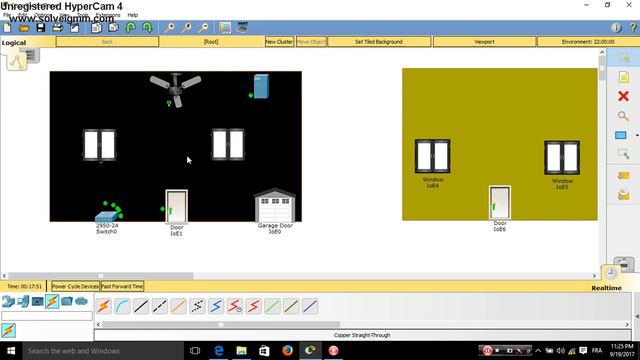
Task: Click the ceiling fan device
Action: (176, 89)
